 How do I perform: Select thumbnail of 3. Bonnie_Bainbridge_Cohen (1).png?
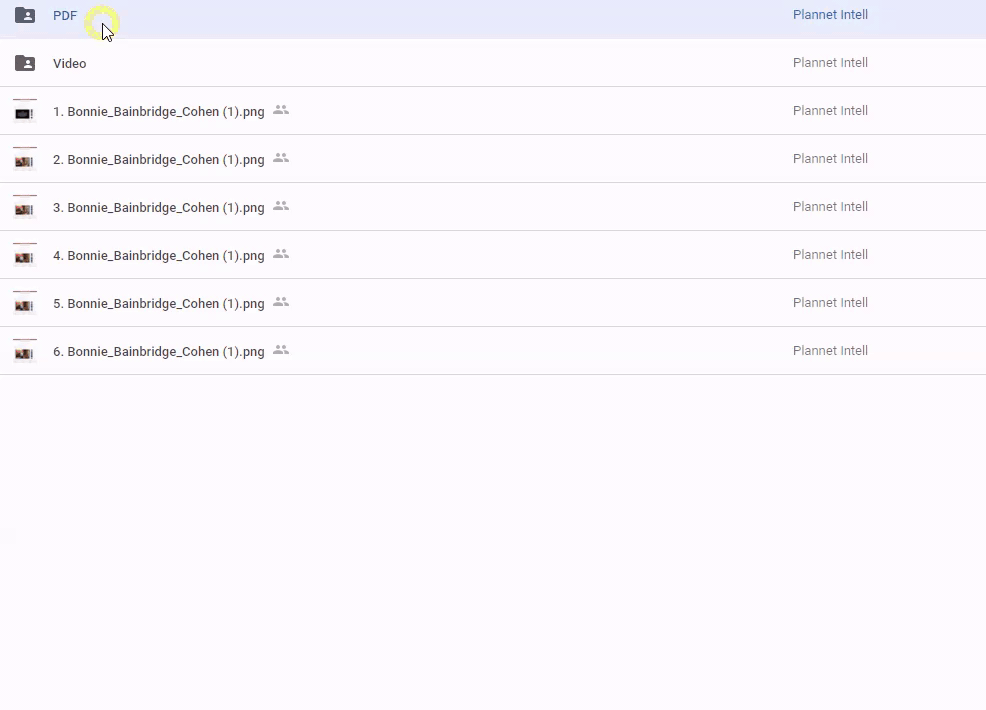pyautogui.click(x=25, y=207)
